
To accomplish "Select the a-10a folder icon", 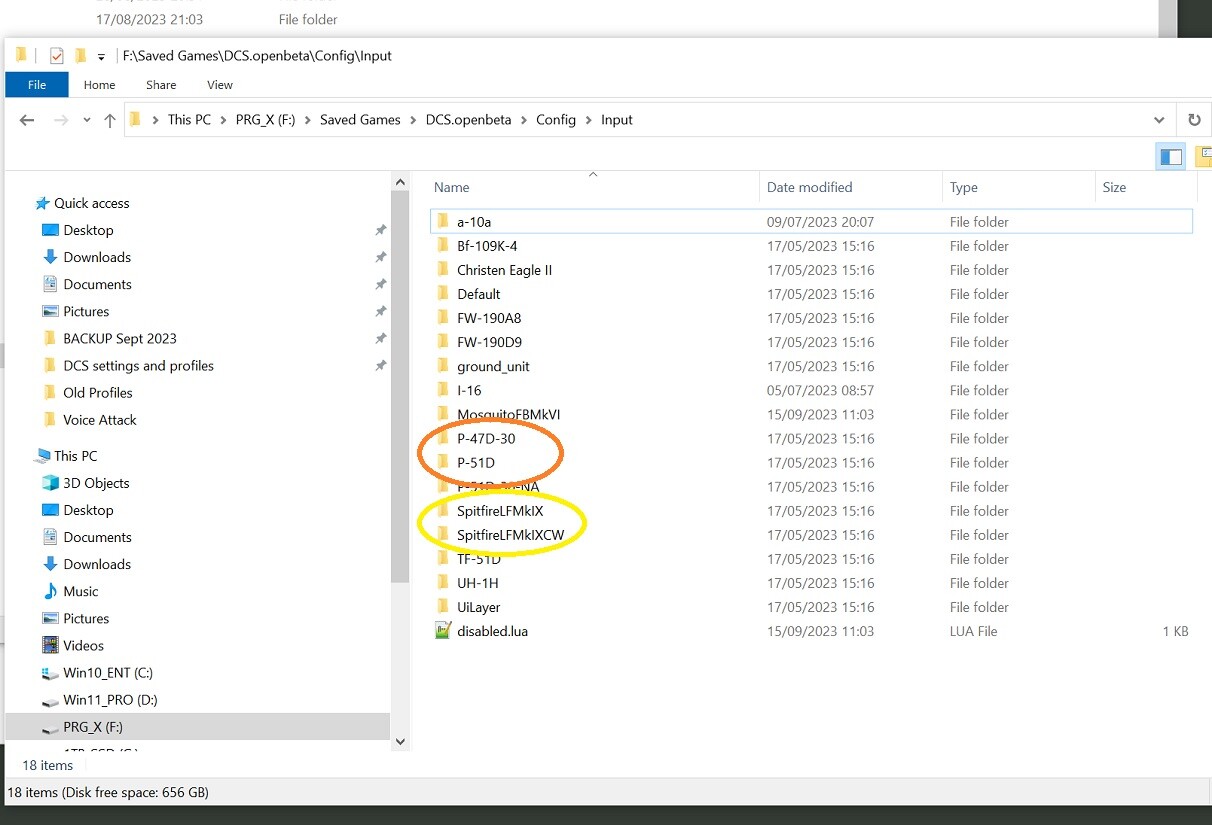I will [x=443, y=221].
